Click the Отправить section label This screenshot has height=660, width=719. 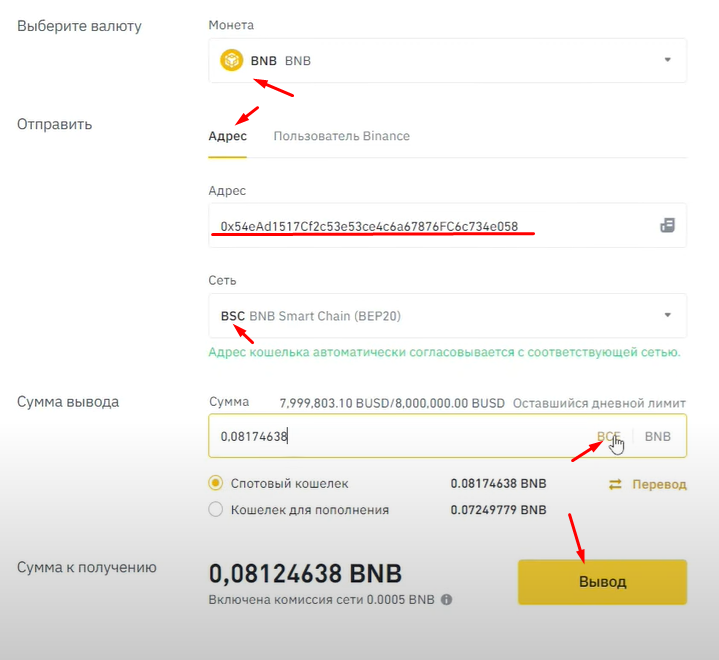pyautogui.click(x=55, y=124)
